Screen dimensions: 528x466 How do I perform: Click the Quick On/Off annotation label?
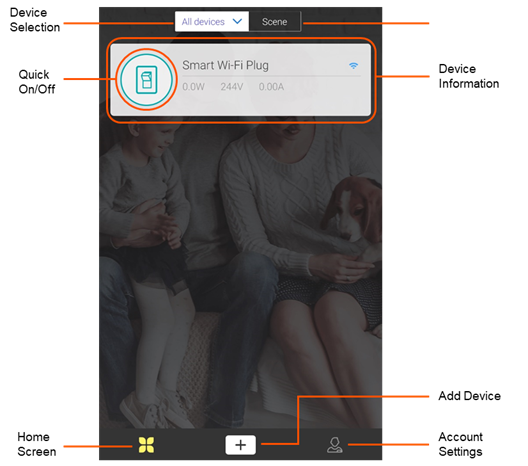coord(37,82)
